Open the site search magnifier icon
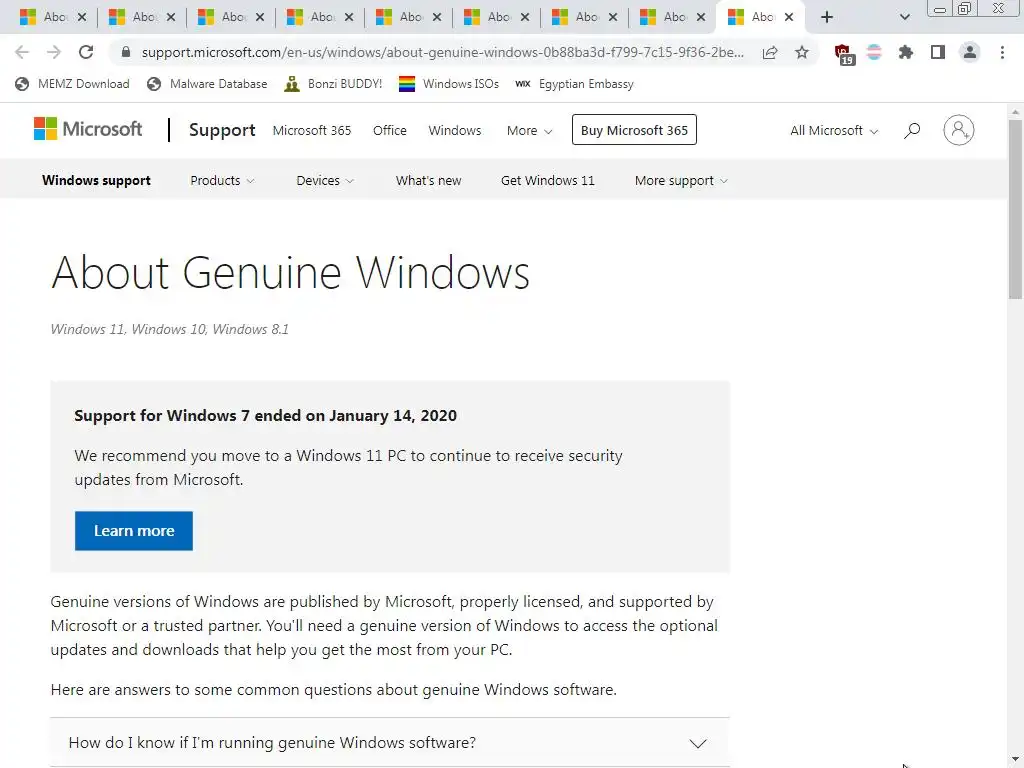The image size is (1024, 768). pos(912,131)
